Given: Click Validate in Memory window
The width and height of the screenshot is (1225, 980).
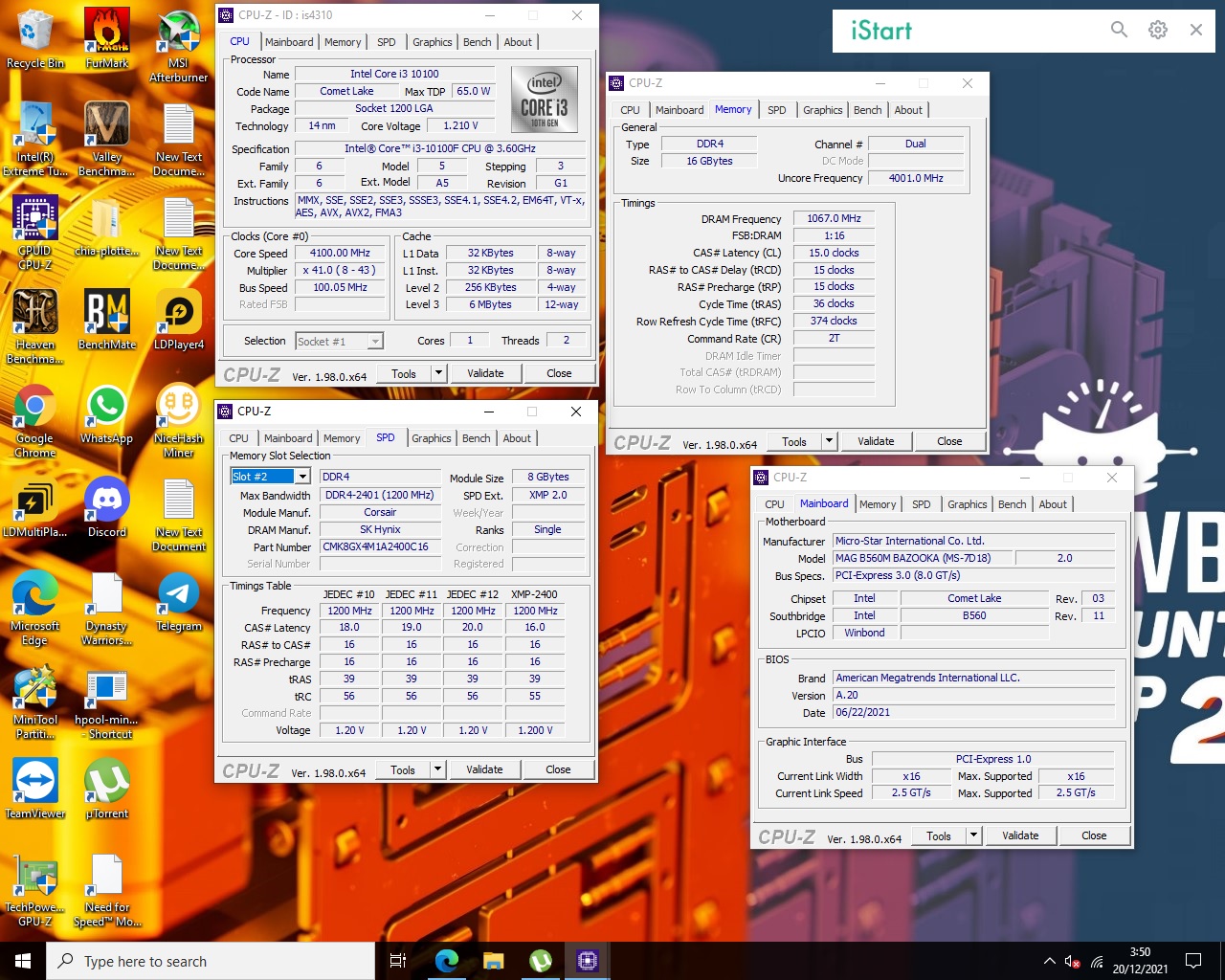Looking at the screenshot, I should click(876, 441).
